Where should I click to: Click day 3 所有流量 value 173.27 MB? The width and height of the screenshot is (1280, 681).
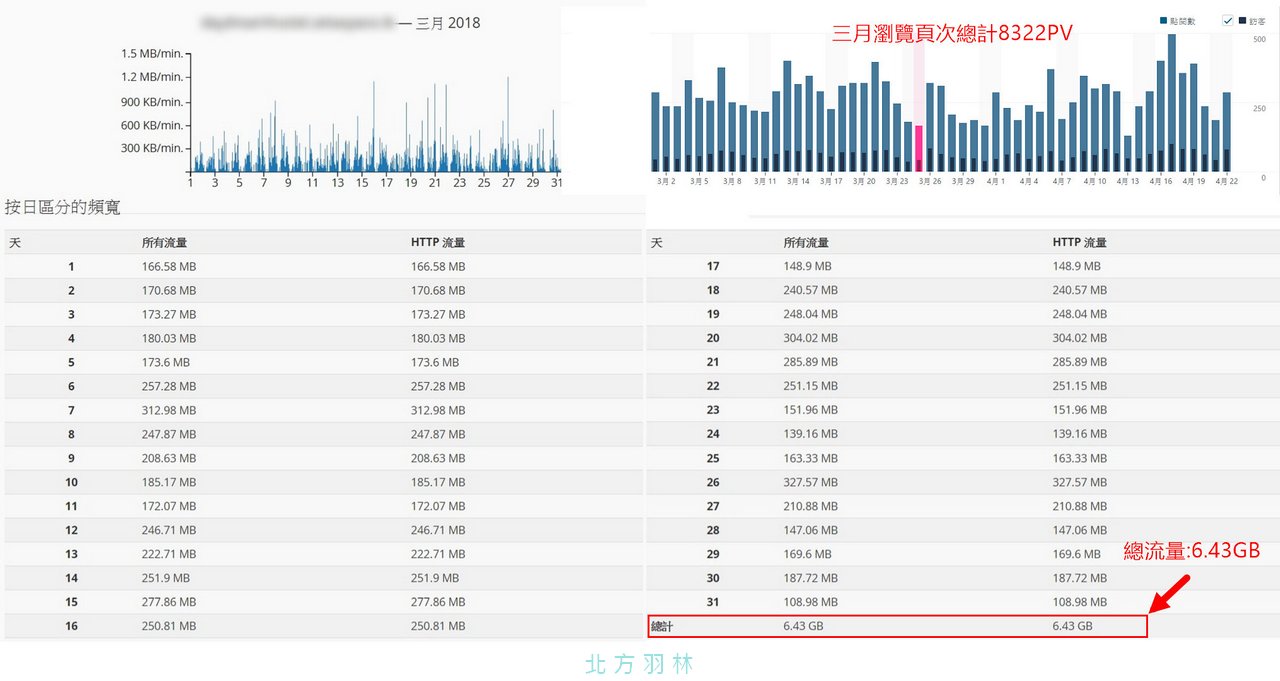click(x=169, y=314)
